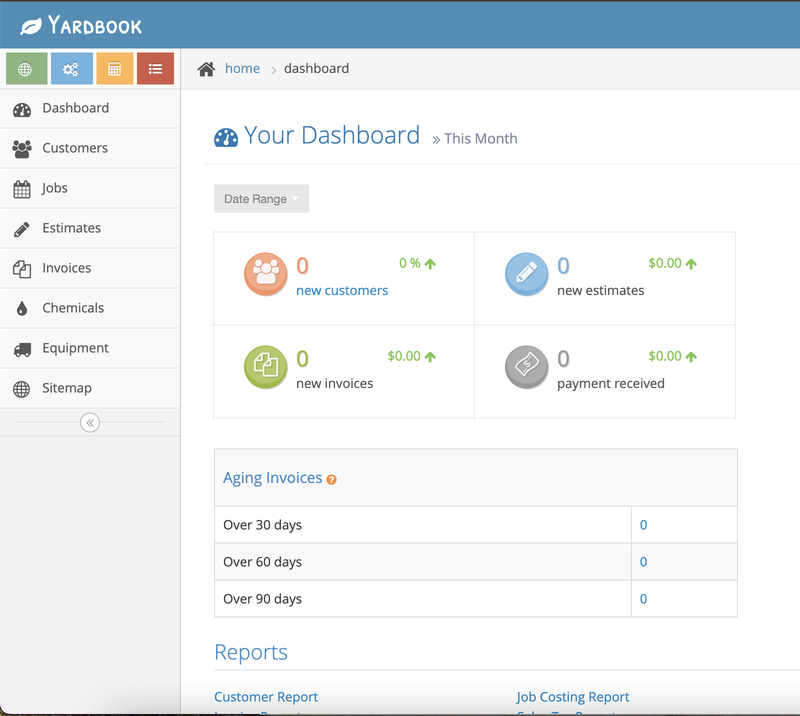Open Customers in the sidebar menu
This screenshot has height=716, width=800.
tap(74, 148)
